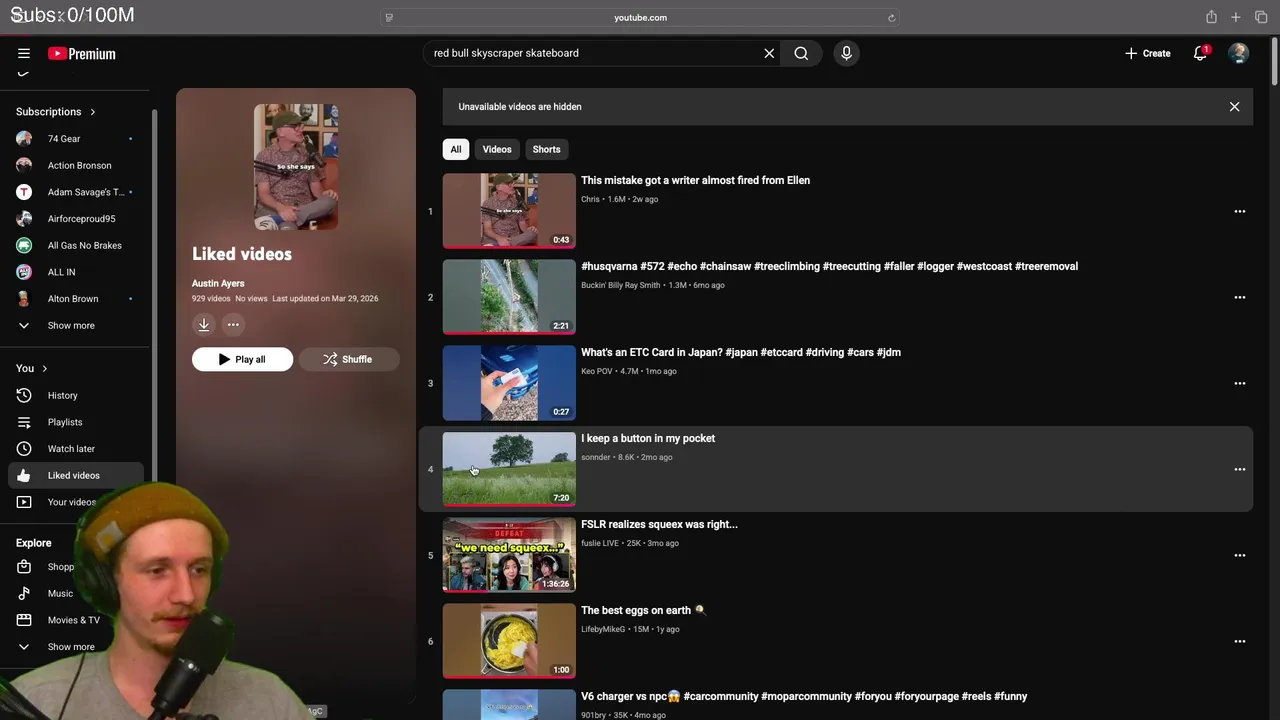Viewport: 1280px width, 720px height.
Task: Select the Videos filter chip
Action: (x=497, y=149)
